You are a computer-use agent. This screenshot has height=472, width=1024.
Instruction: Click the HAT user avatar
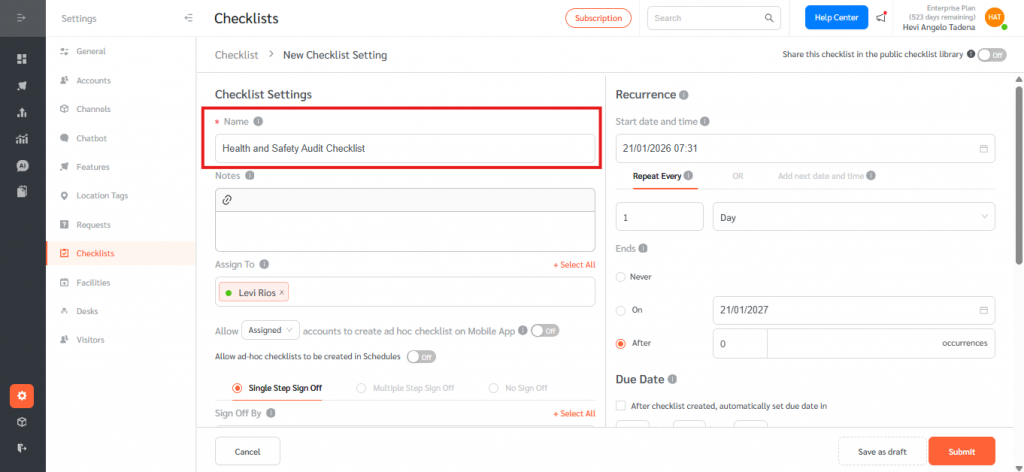[993, 17]
